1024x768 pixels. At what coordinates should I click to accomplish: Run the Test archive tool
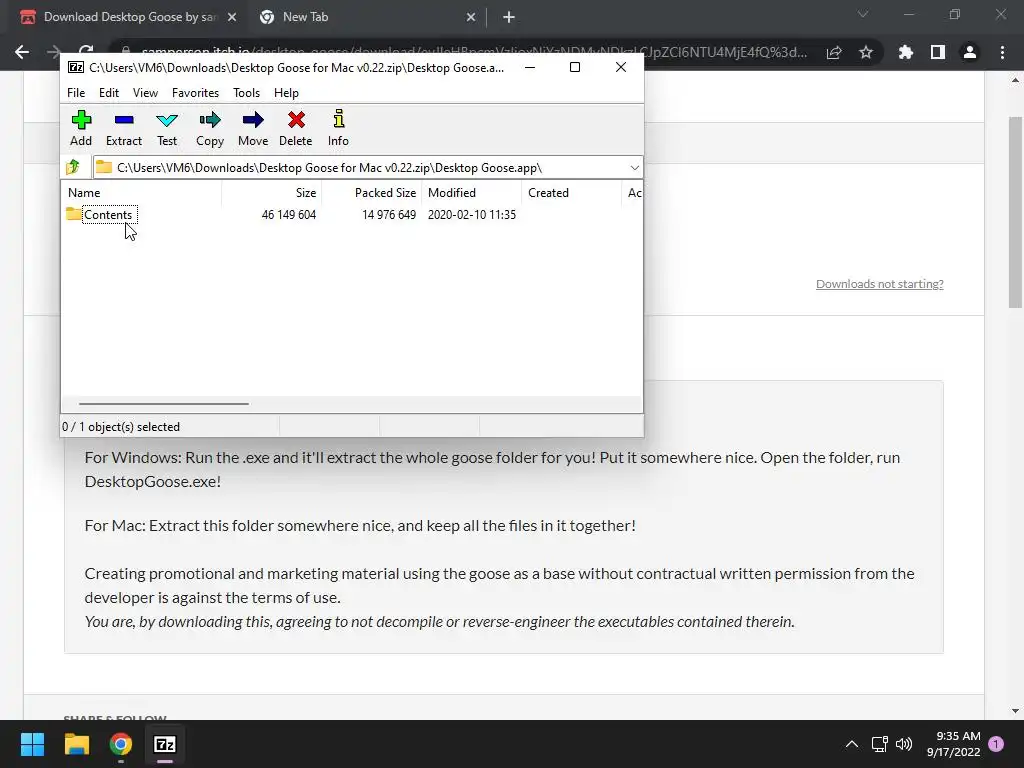pos(167,128)
